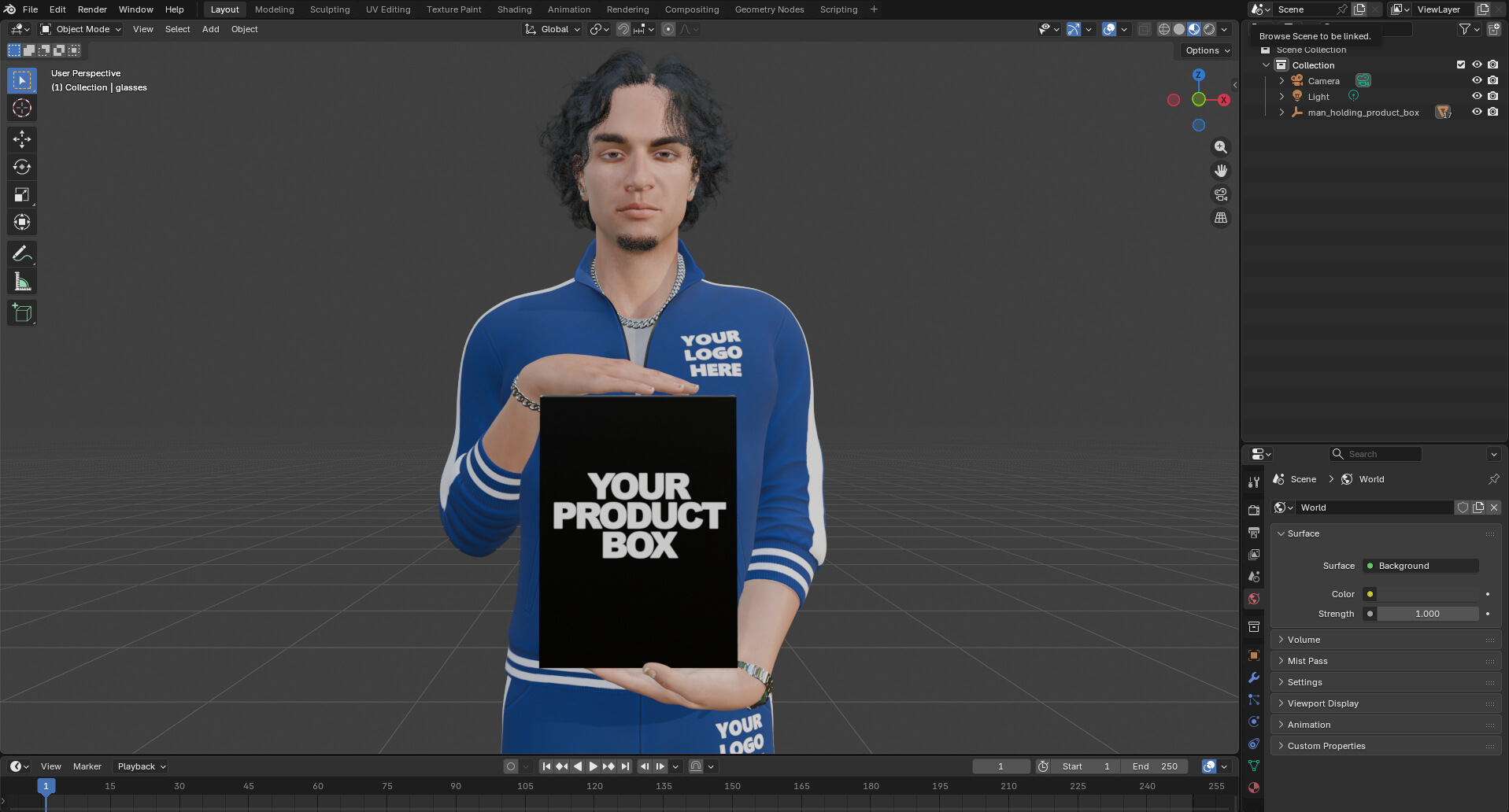Switch to the Shading workspace tab

(514, 9)
